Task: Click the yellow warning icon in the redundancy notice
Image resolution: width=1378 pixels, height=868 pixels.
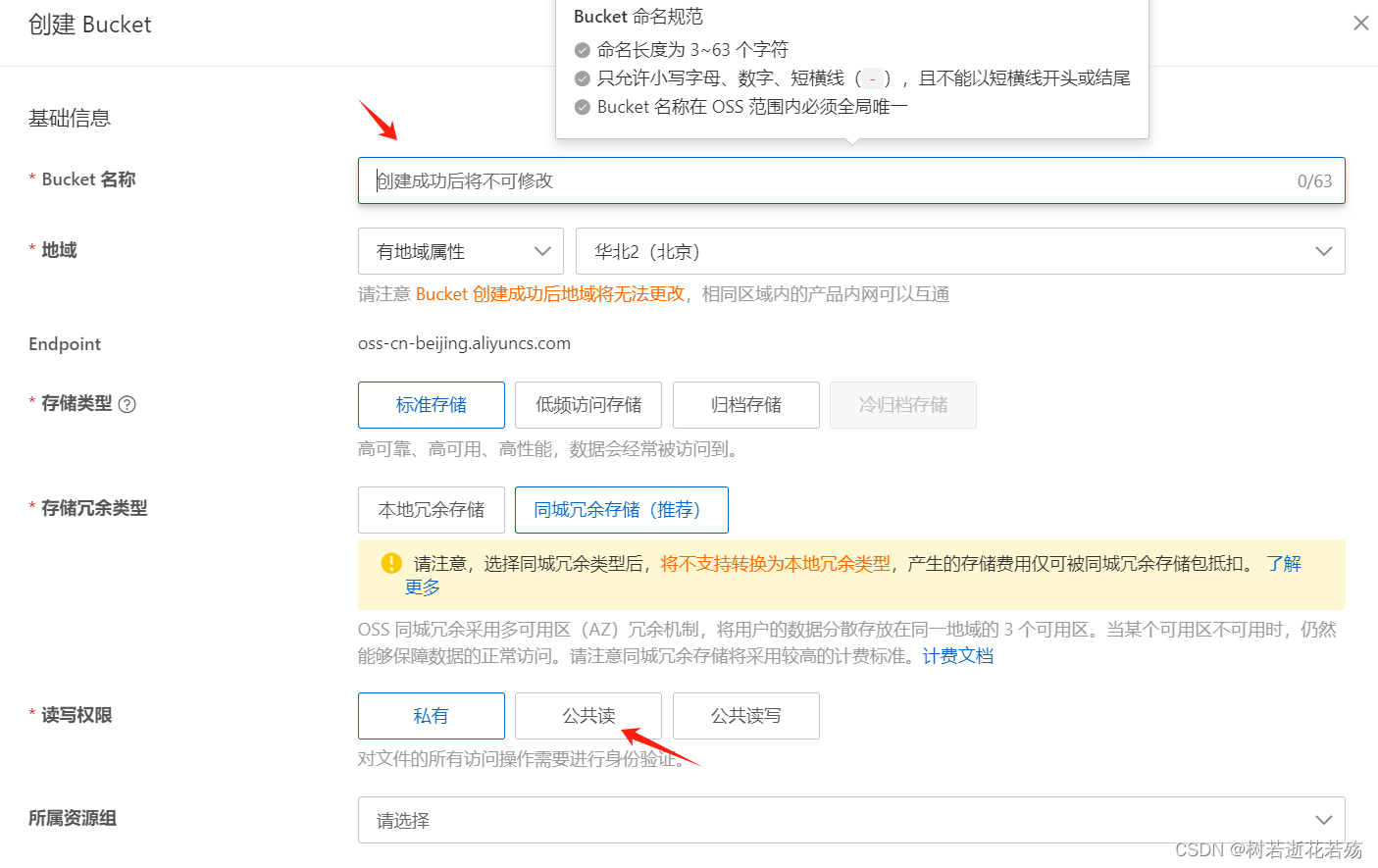Action: [x=390, y=563]
